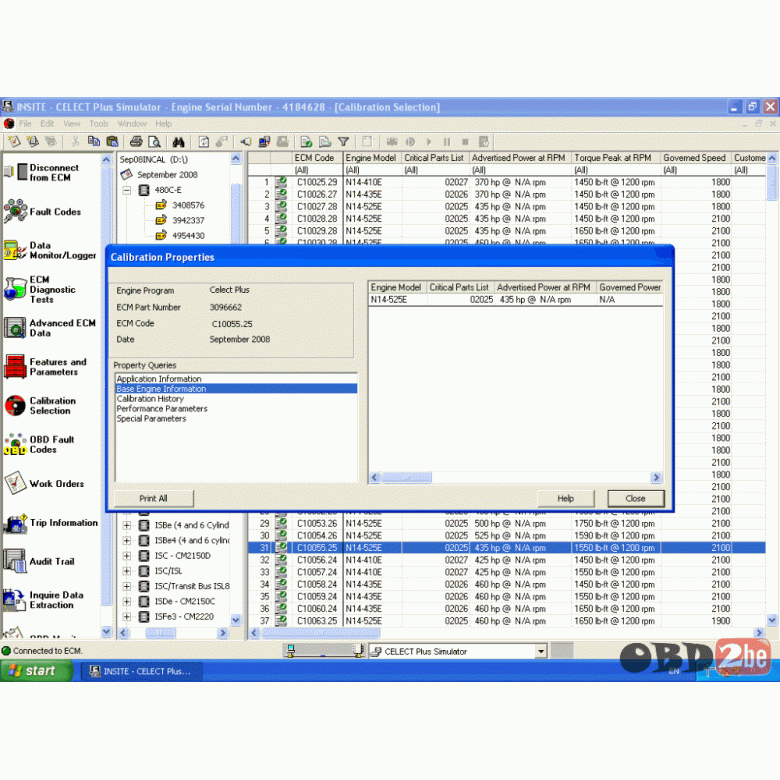Screen dimensions: 780x780
Task: Open the Tools menu
Action: point(98,123)
